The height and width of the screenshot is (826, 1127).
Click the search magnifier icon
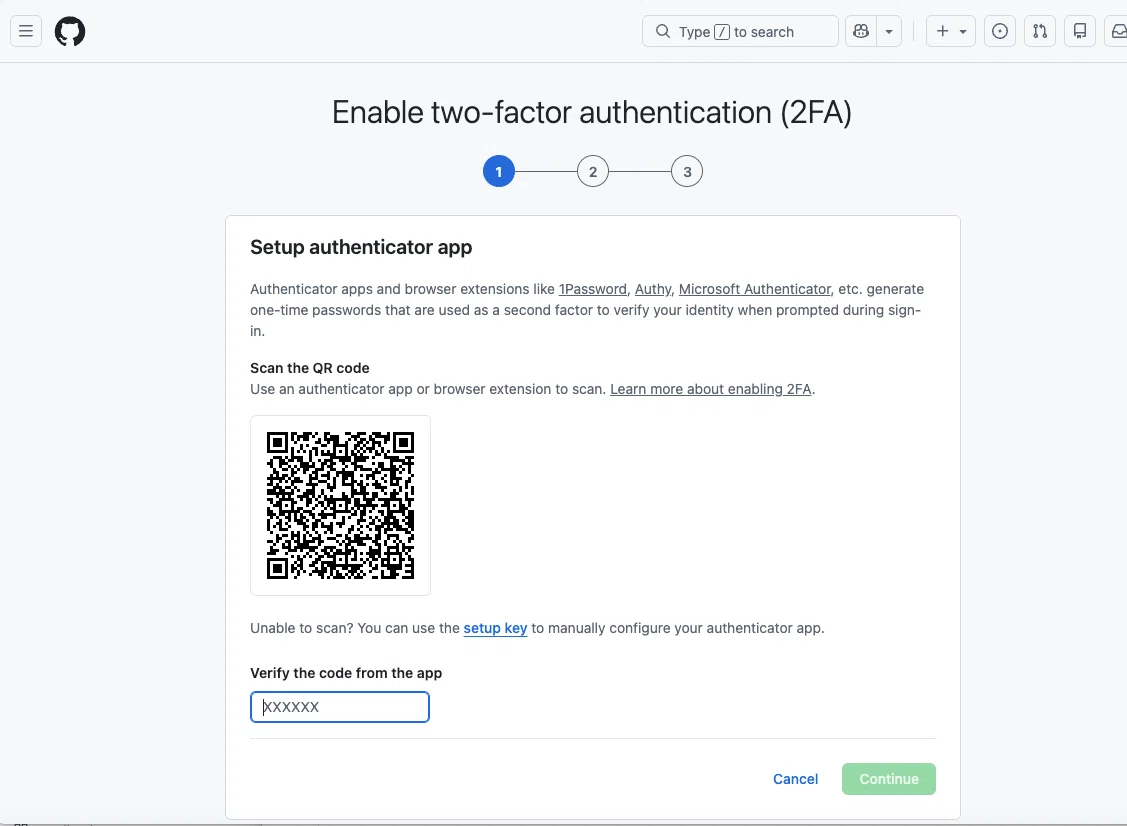[663, 32]
